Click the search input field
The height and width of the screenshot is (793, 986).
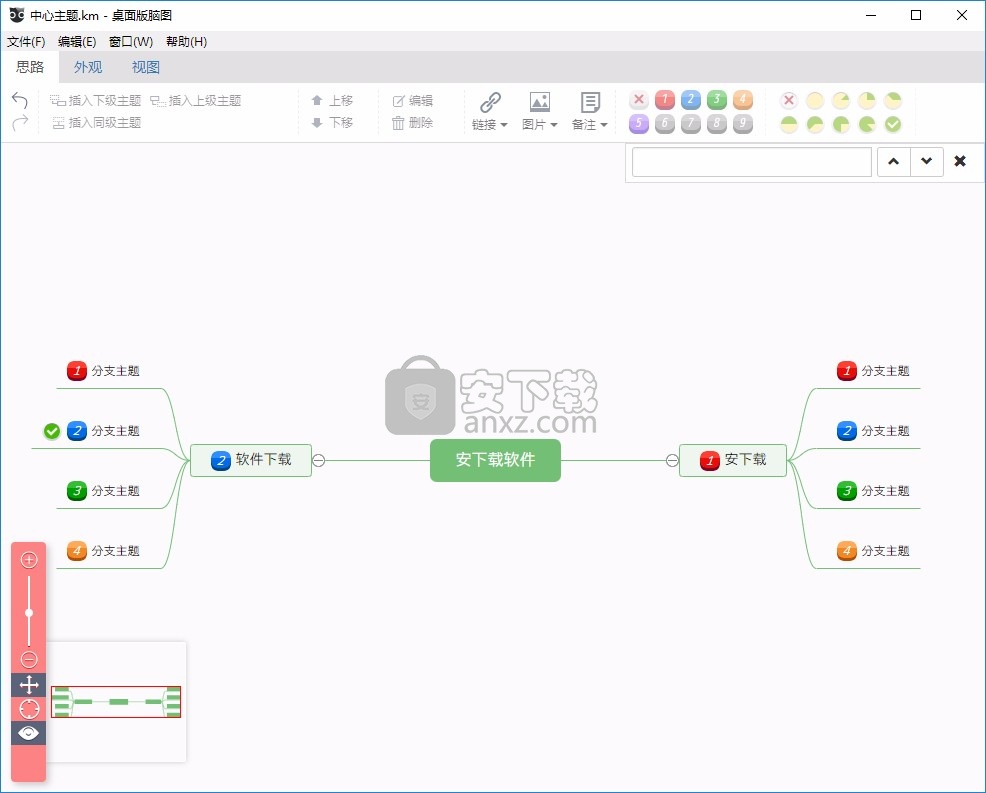click(751, 162)
